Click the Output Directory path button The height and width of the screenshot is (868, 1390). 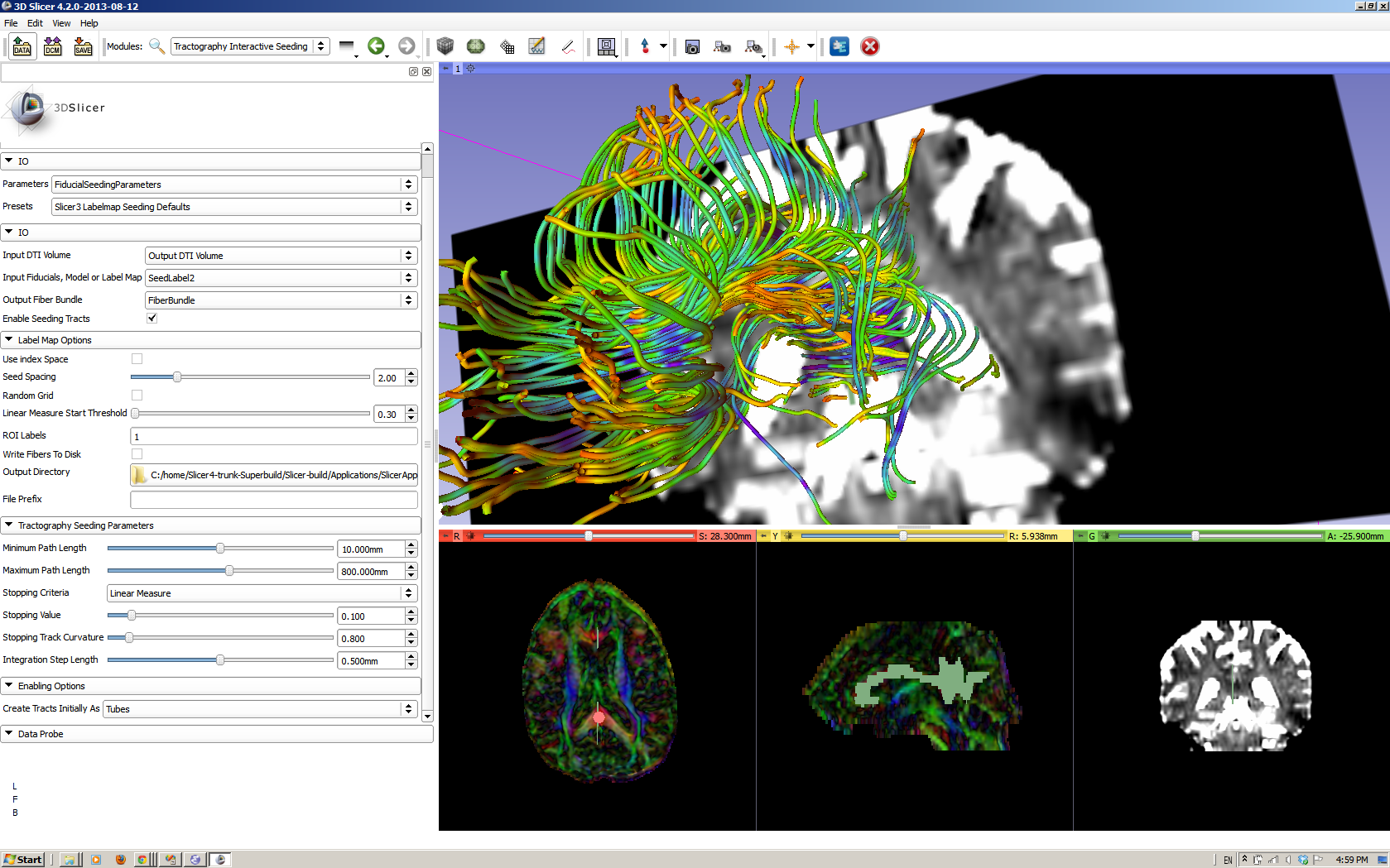pyautogui.click(x=274, y=475)
